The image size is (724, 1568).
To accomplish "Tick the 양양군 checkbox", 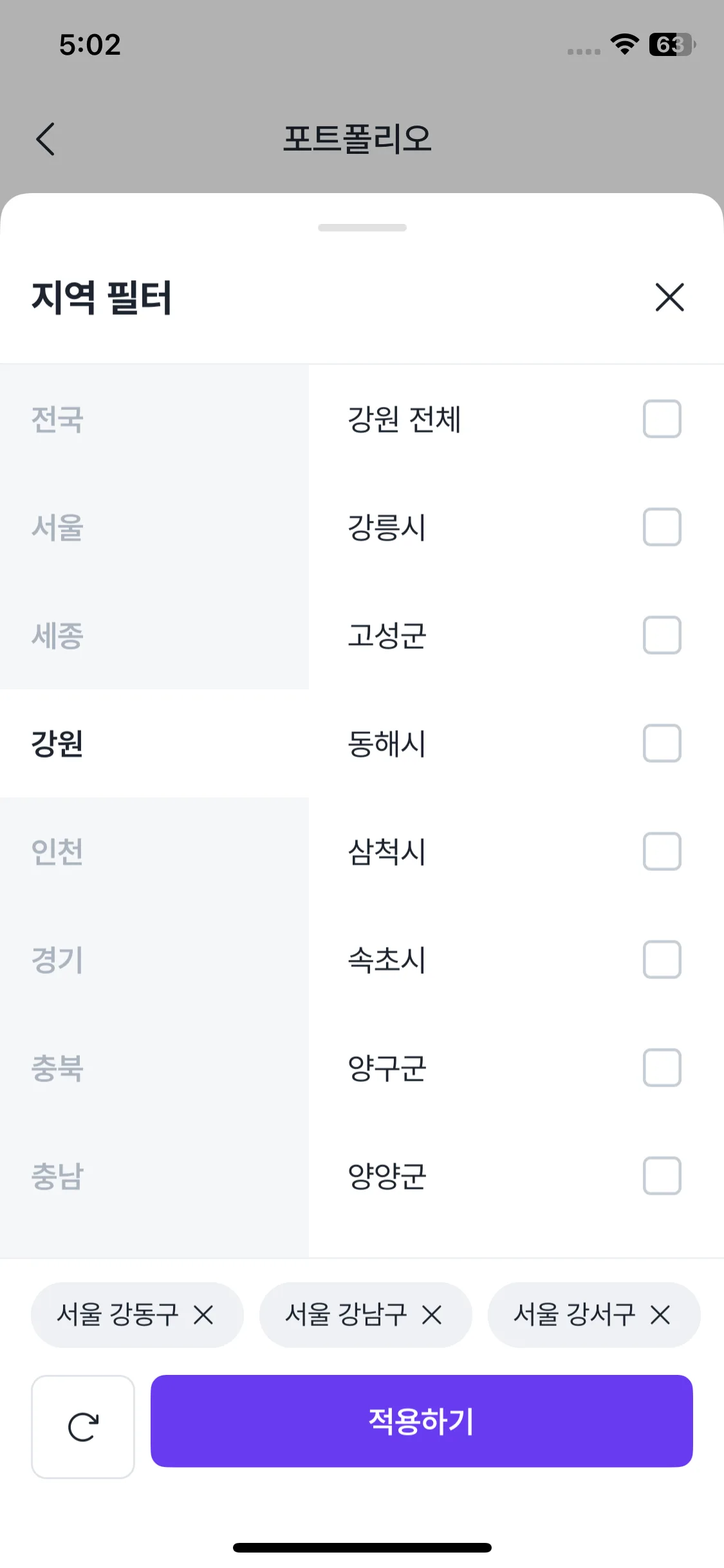I will (662, 1176).
